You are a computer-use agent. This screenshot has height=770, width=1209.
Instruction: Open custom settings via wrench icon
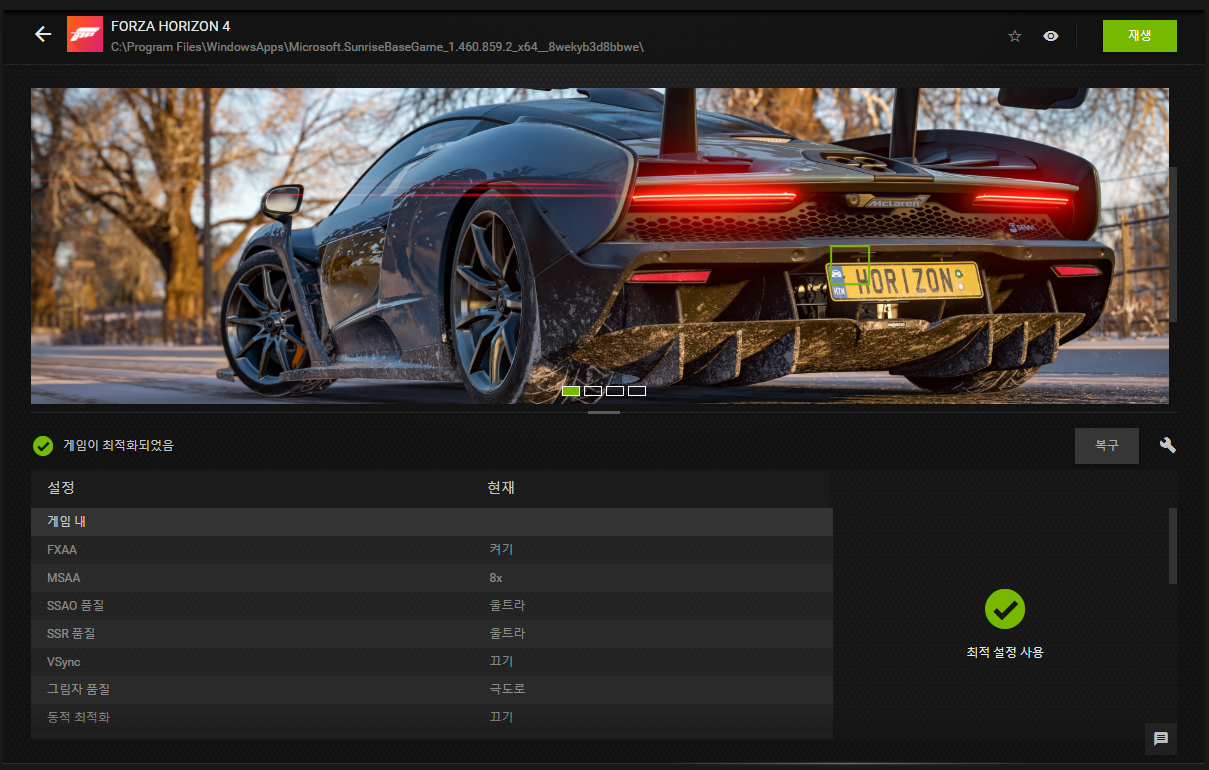(x=1167, y=445)
